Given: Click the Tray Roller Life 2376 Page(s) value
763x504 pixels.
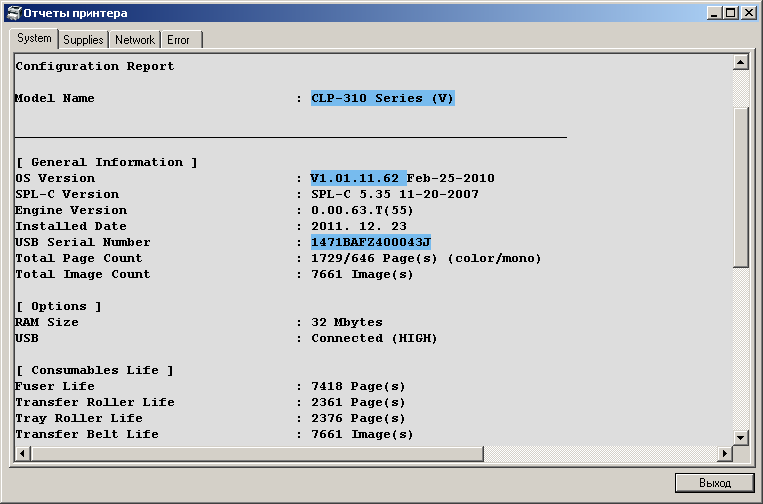Looking at the screenshot, I should 359,418.
